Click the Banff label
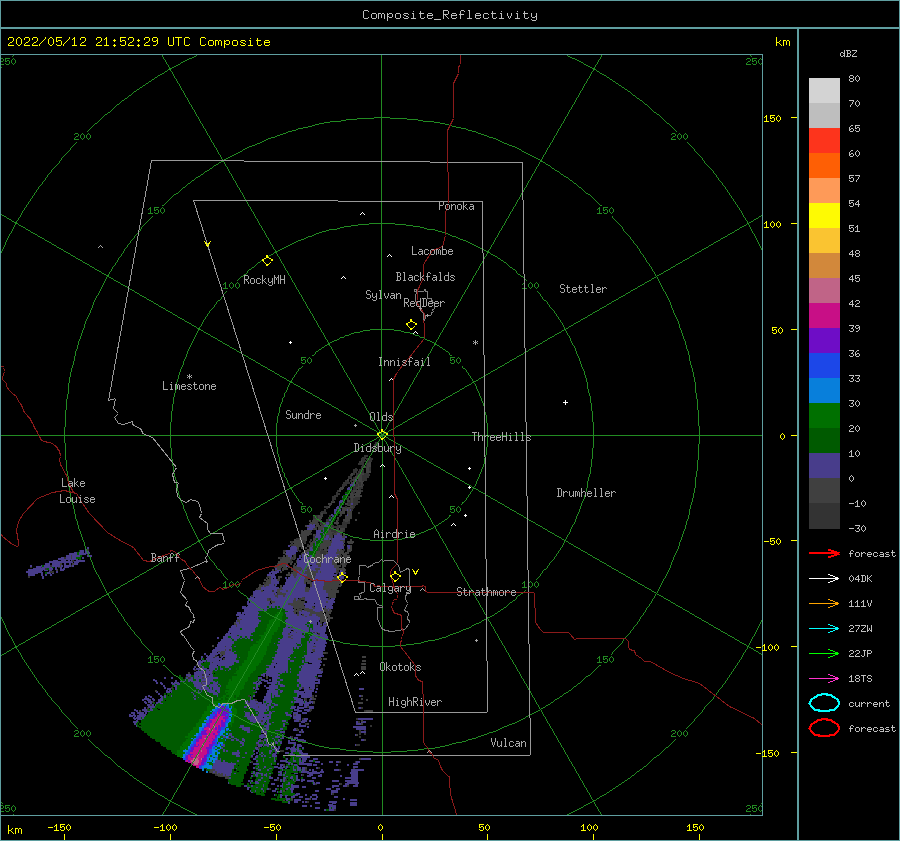The width and height of the screenshot is (900, 841). point(165,557)
